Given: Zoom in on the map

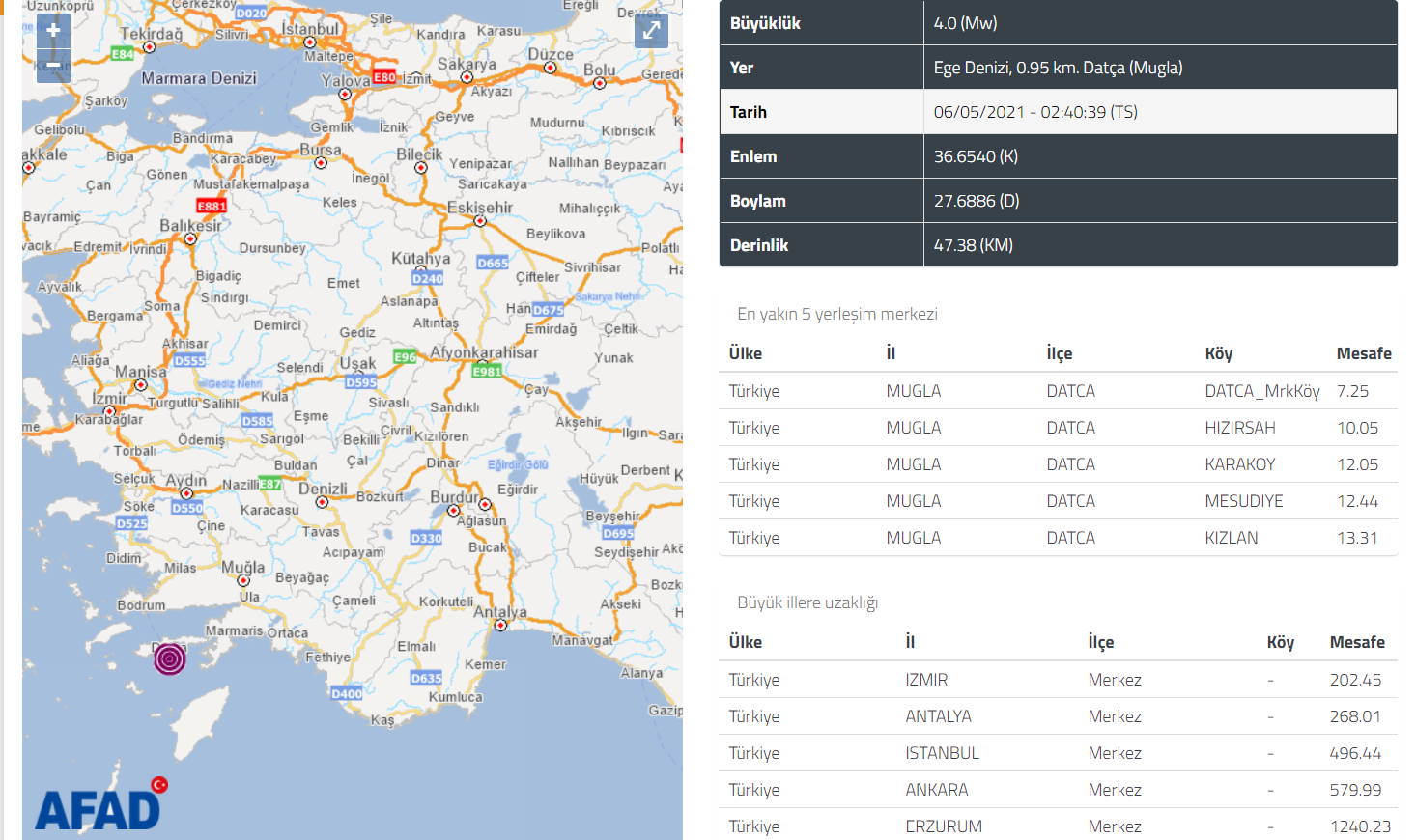Looking at the screenshot, I should [53, 31].
